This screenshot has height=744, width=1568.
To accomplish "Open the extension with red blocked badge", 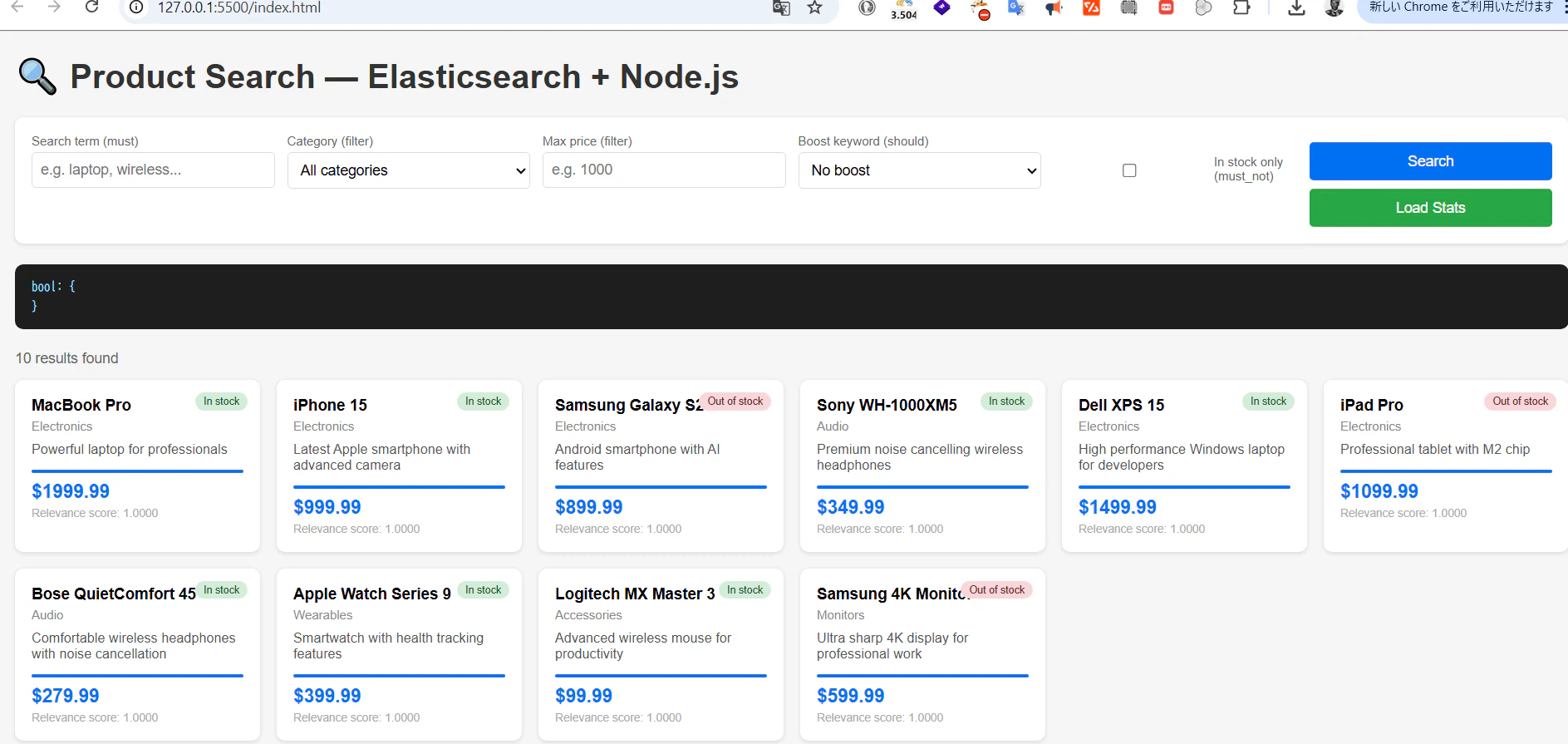I will [x=981, y=9].
